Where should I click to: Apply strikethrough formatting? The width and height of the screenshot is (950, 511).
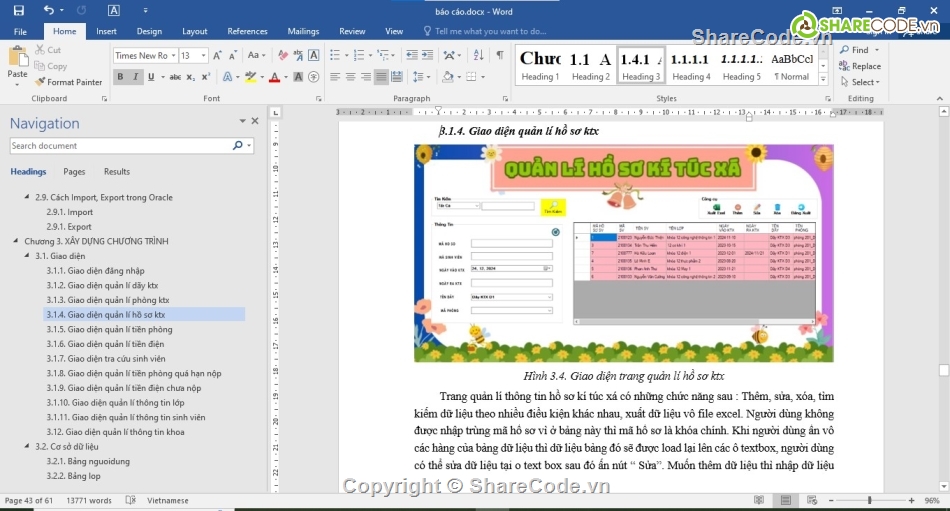(x=175, y=77)
